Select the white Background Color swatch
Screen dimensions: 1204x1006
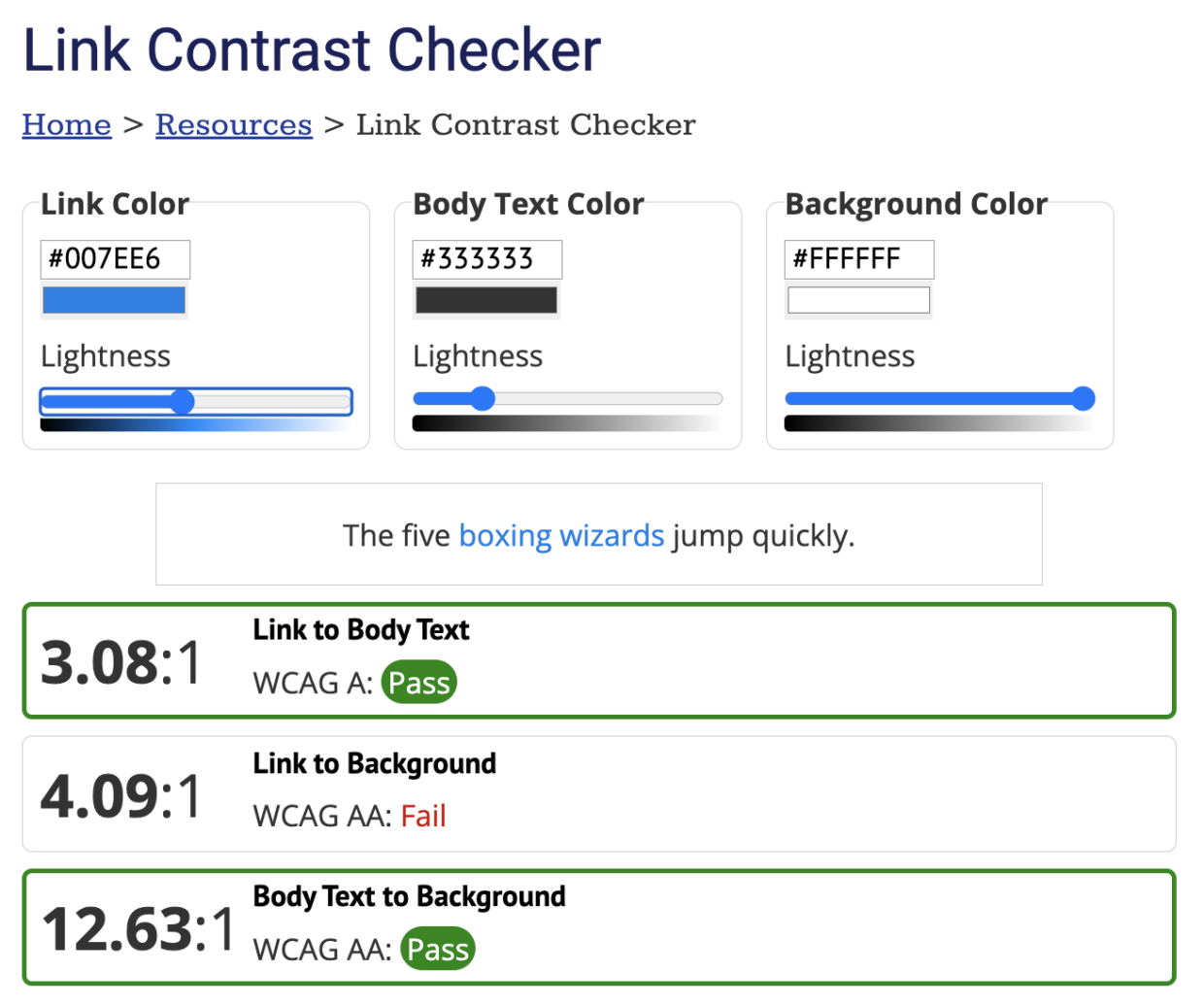pyautogui.click(x=857, y=300)
